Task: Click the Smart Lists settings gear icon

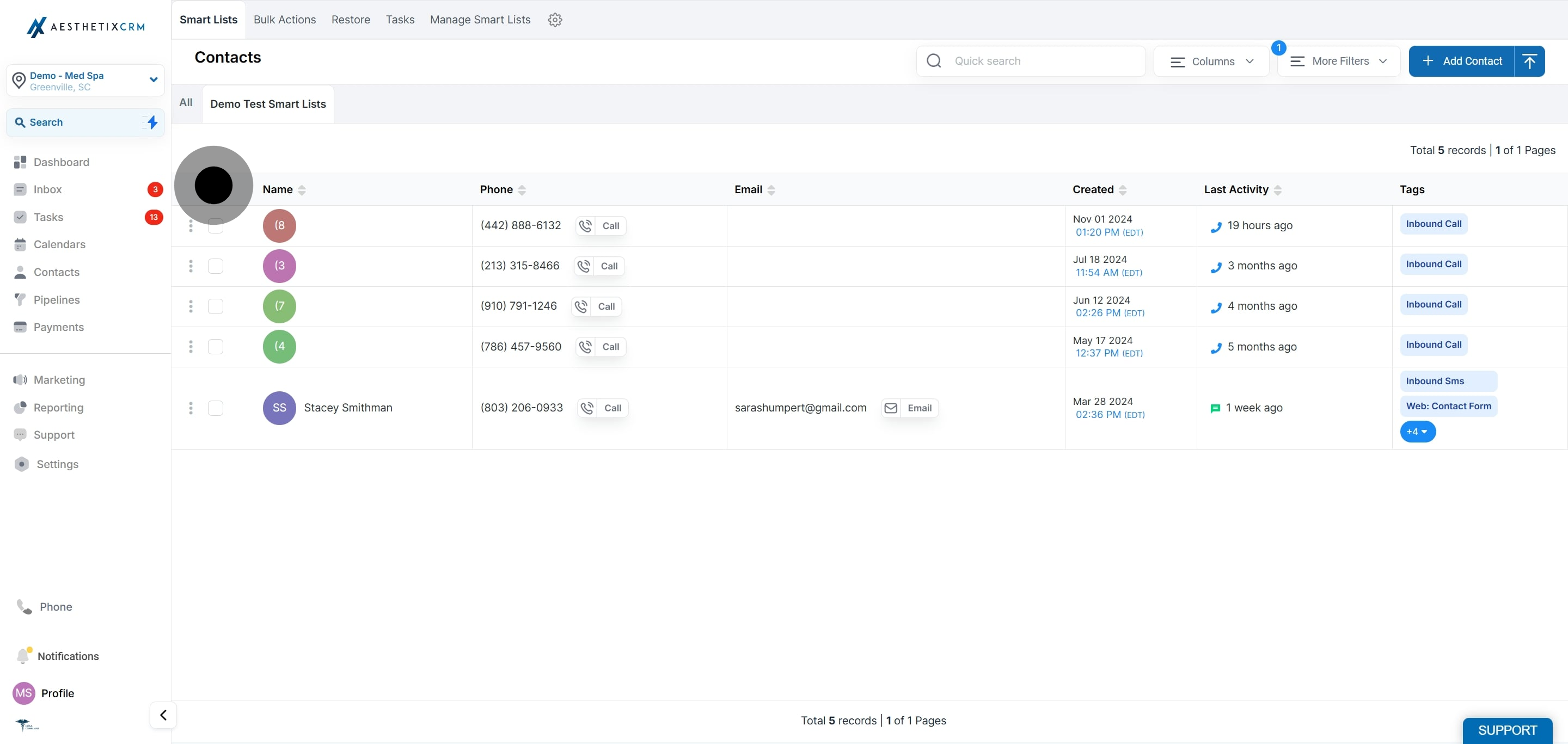Action: pyautogui.click(x=555, y=20)
